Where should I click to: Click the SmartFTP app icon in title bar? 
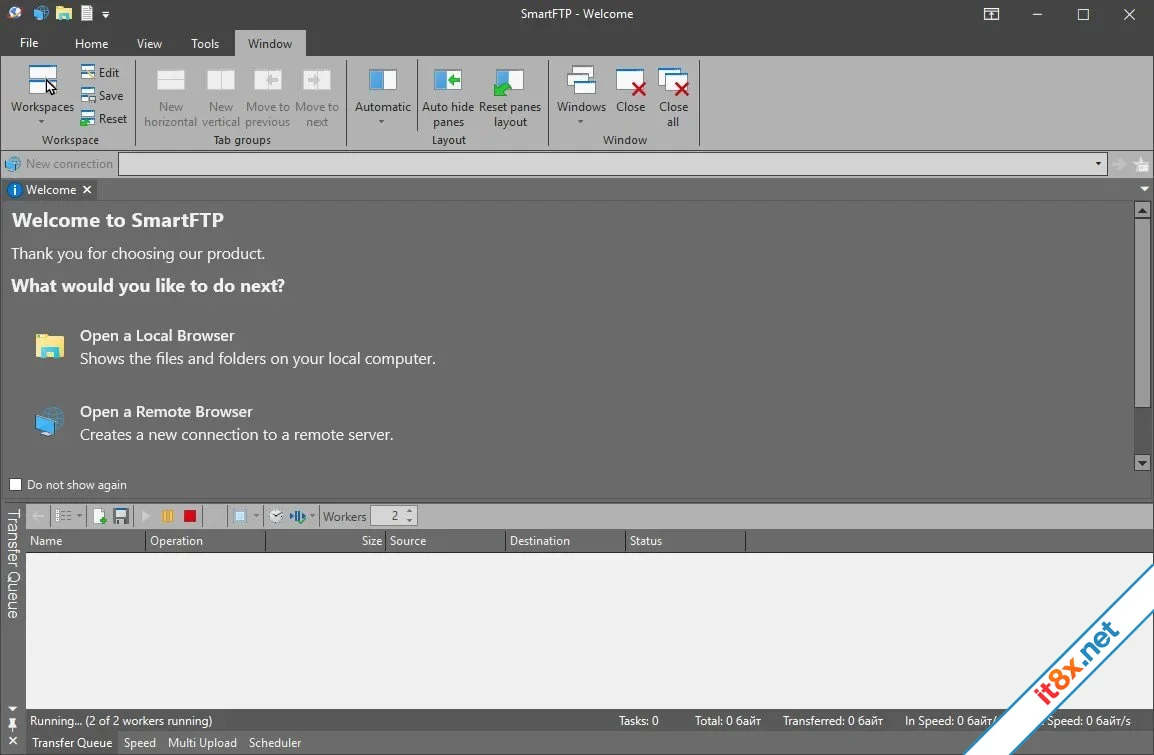point(15,13)
